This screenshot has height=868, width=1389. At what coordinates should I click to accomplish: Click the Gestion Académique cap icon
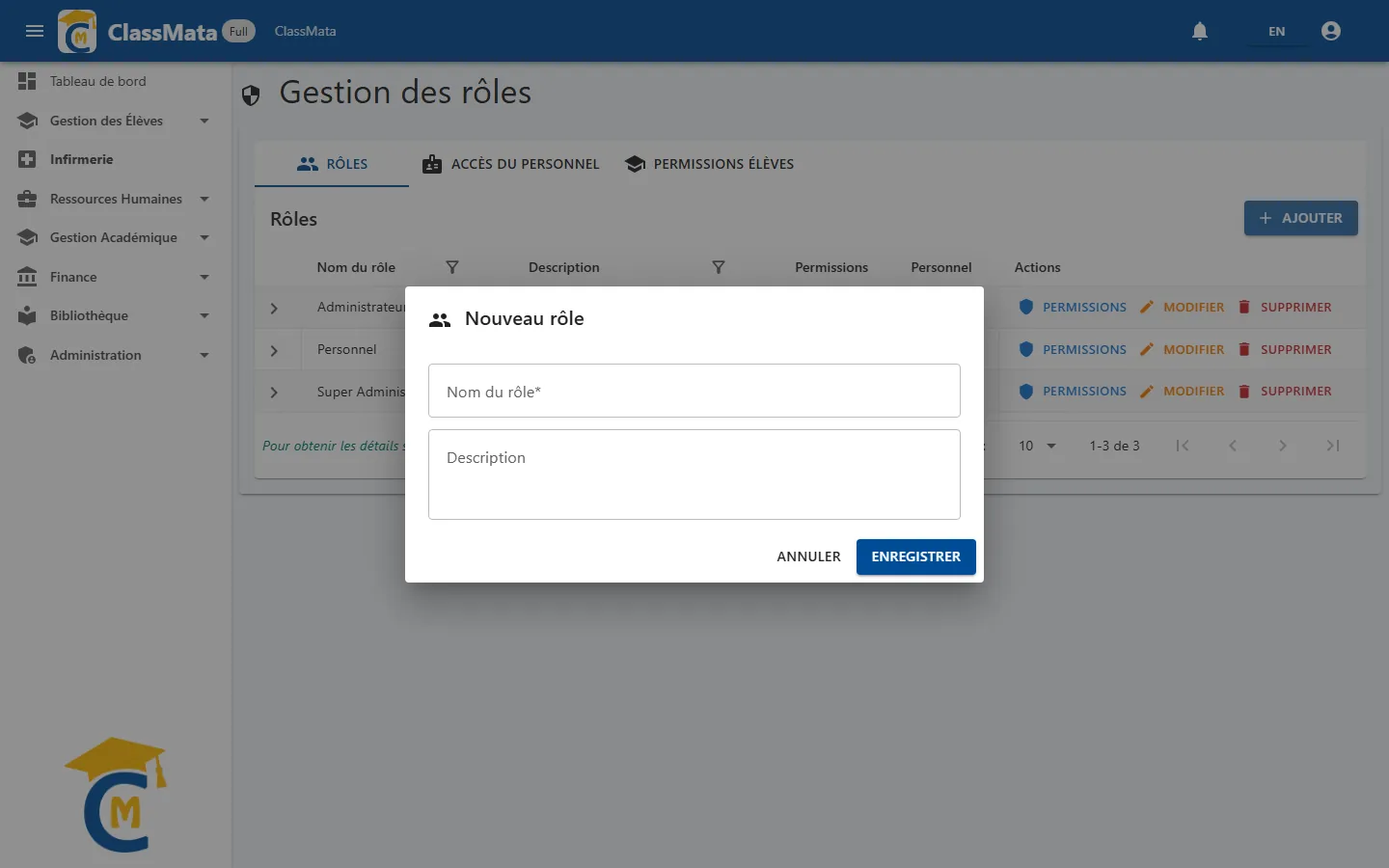click(27, 237)
